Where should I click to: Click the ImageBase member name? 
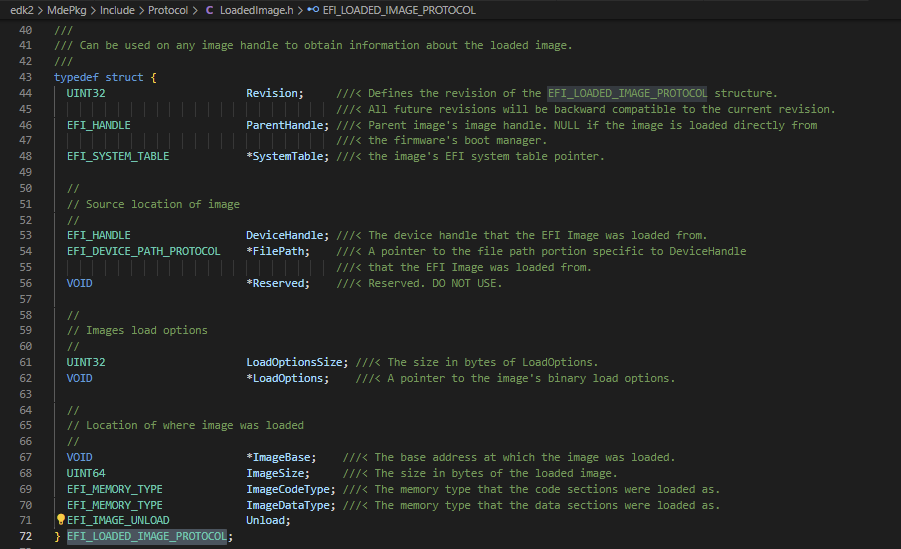click(282, 458)
